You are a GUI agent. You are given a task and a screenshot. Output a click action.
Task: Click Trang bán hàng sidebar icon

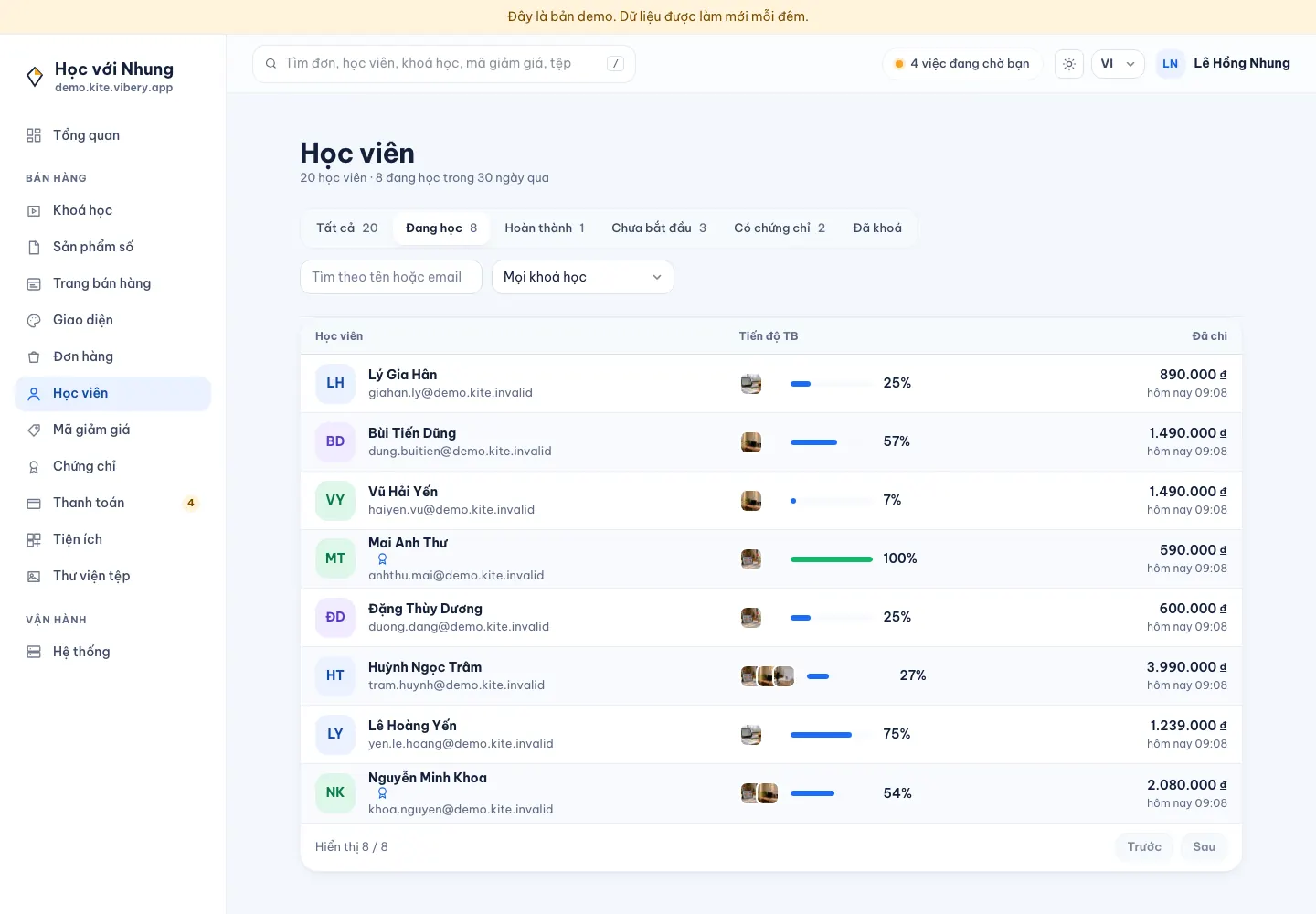click(34, 283)
